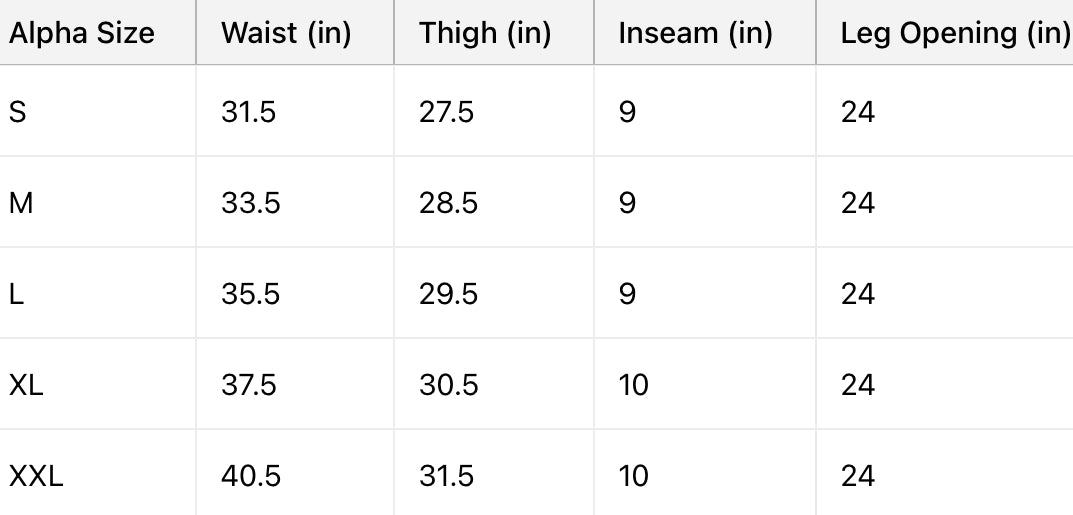
Task: Select the S size row label
Action: 18,111
